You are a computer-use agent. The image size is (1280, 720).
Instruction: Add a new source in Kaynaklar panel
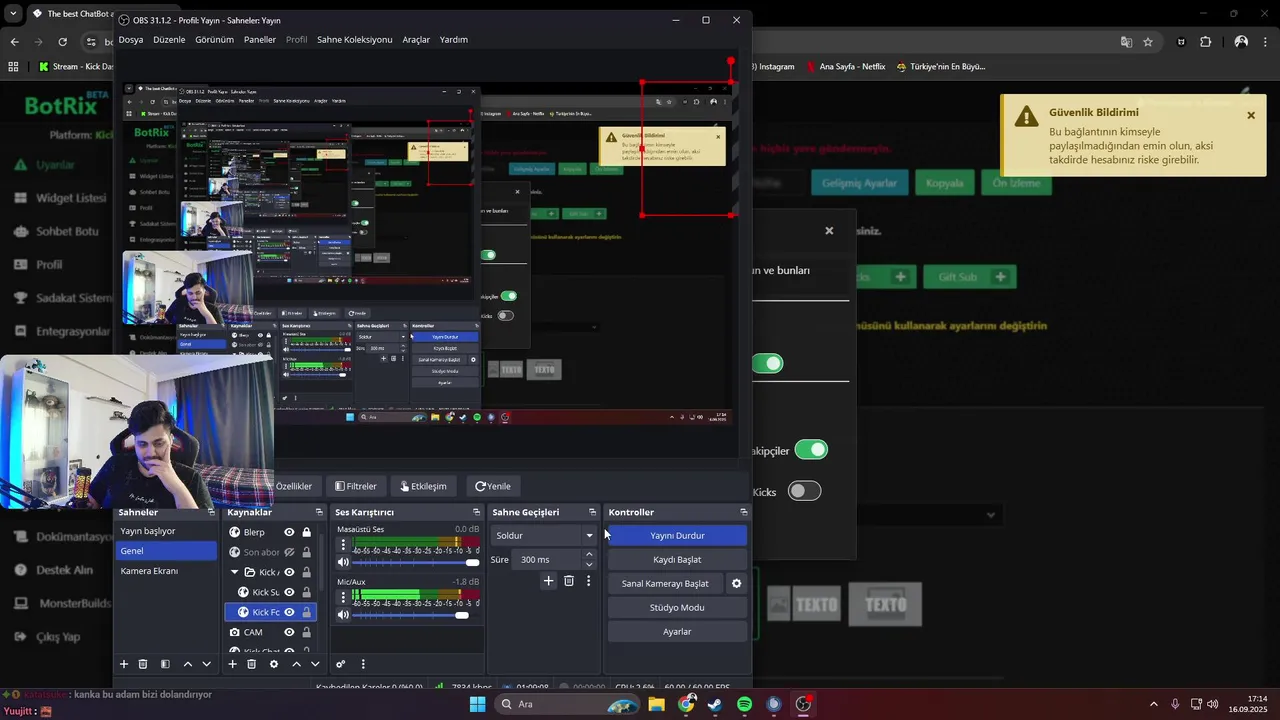(232, 664)
